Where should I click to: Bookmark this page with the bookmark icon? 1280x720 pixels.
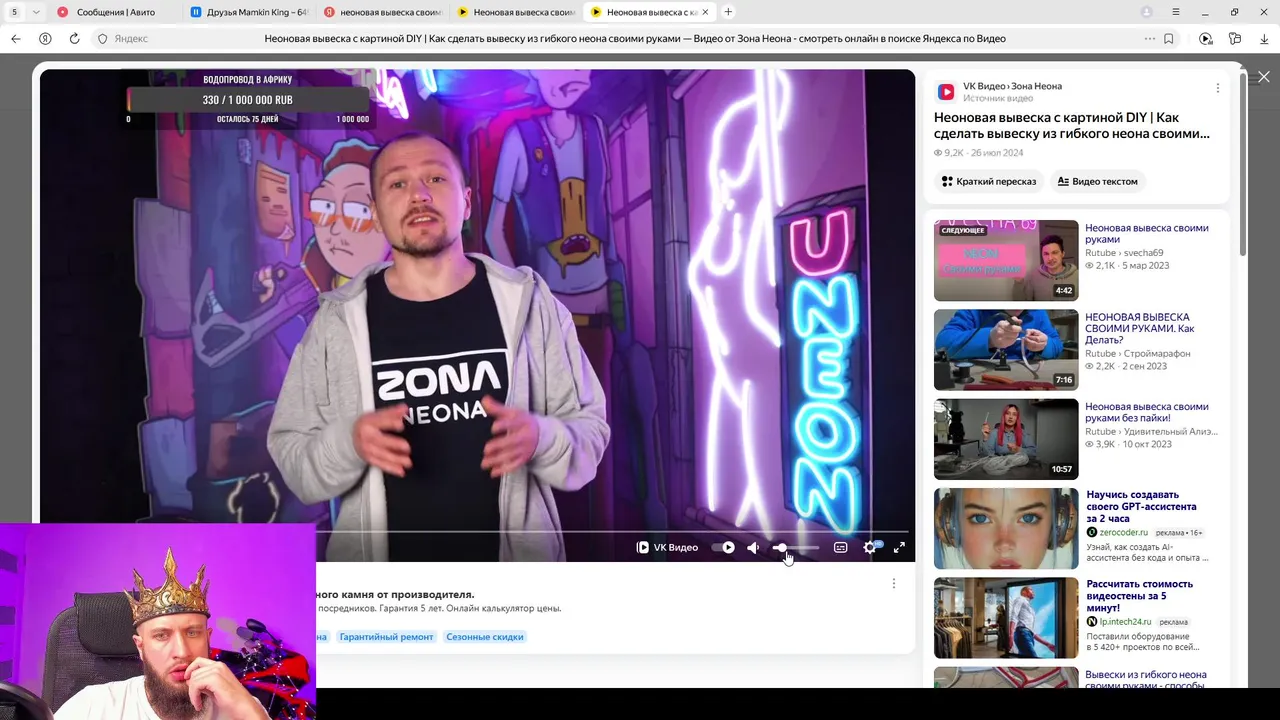pyautogui.click(x=1168, y=39)
